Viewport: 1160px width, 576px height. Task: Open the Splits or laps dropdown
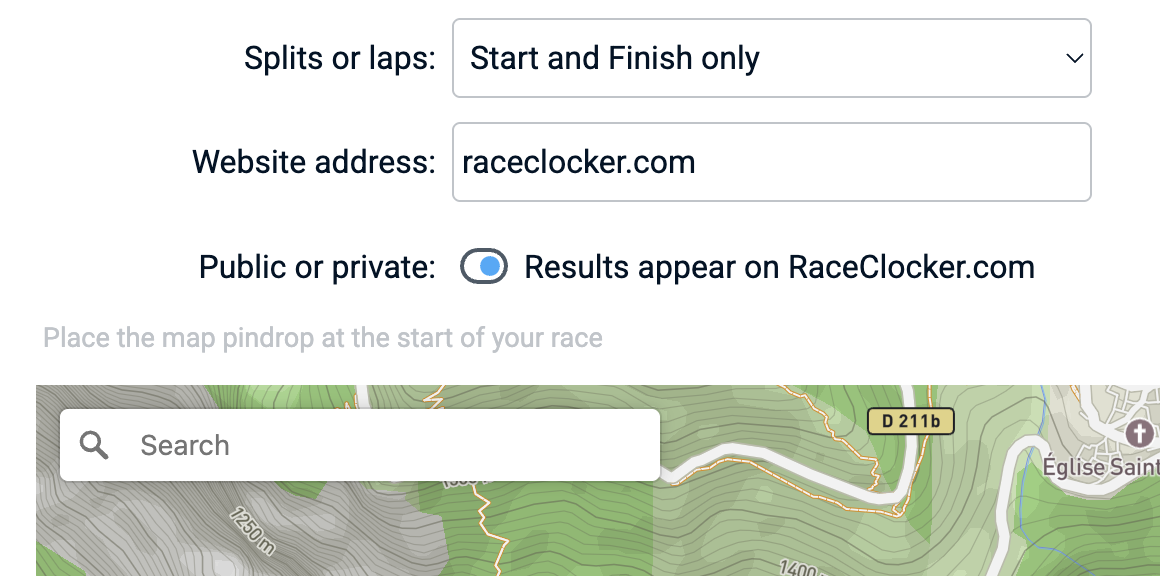tap(770, 58)
